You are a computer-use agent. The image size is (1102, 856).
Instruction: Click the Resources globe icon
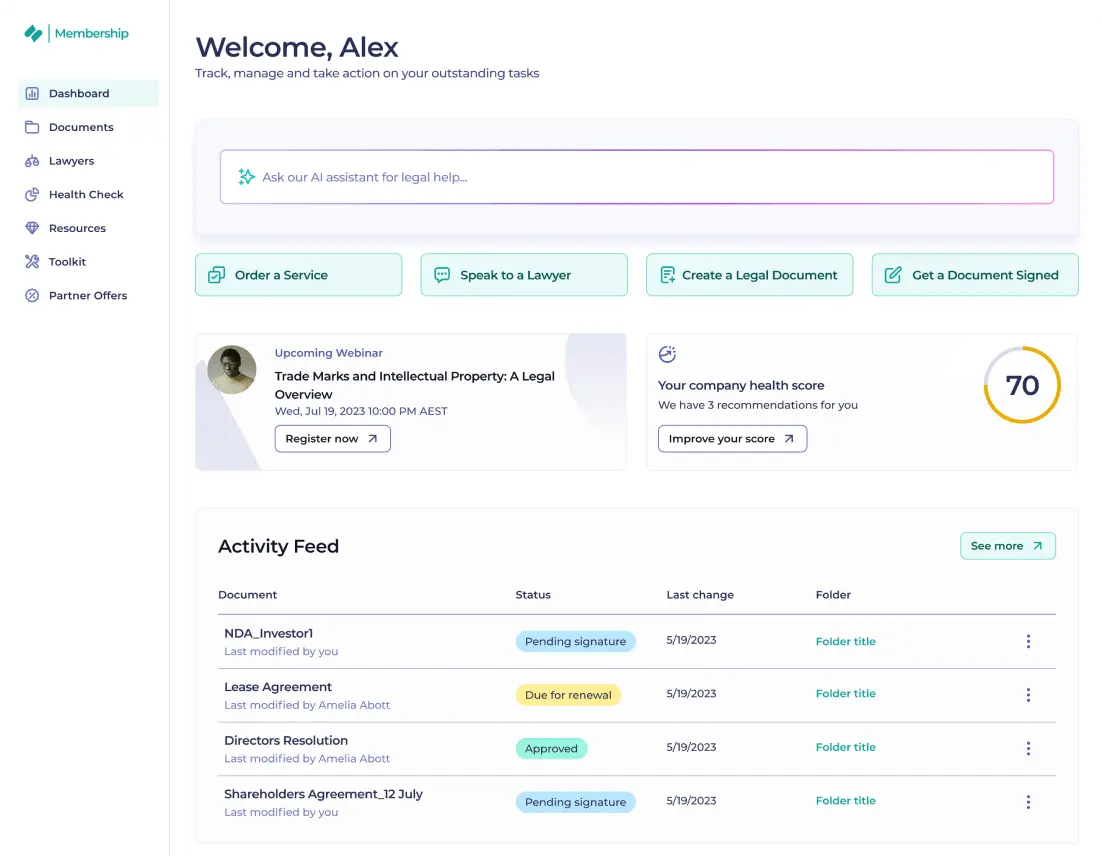(x=32, y=228)
